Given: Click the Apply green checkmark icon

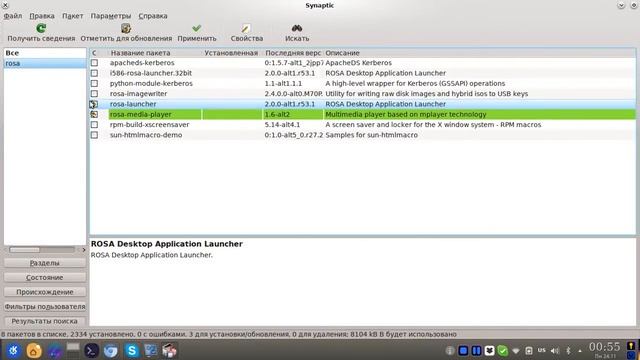Looking at the screenshot, I should click(x=196, y=28).
